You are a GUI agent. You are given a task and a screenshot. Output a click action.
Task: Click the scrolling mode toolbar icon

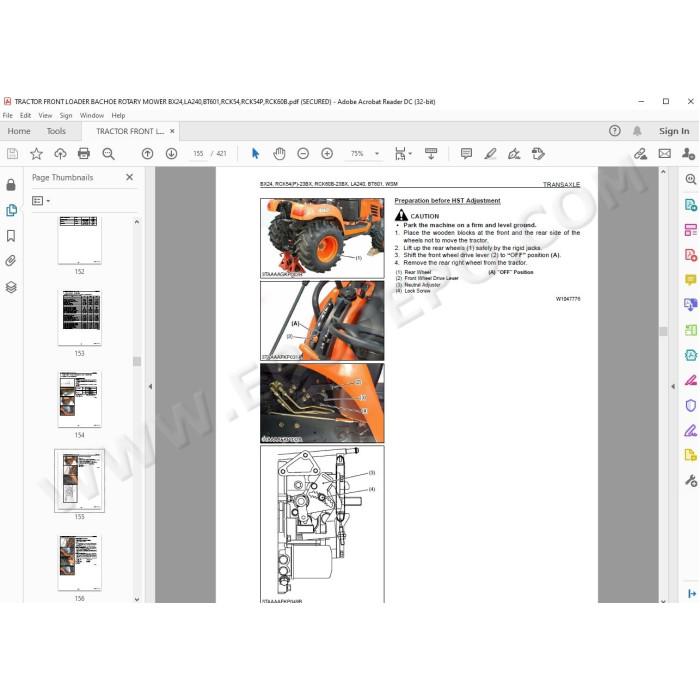431,154
